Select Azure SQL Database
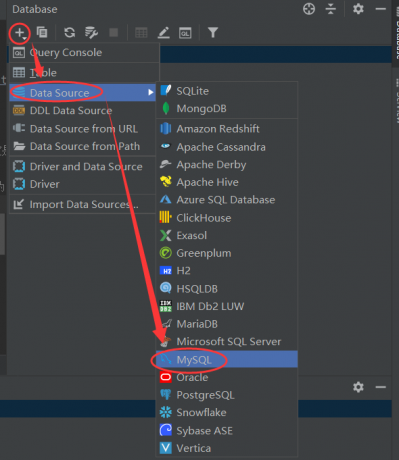The width and height of the screenshot is (399, 460). click(227, 200)
